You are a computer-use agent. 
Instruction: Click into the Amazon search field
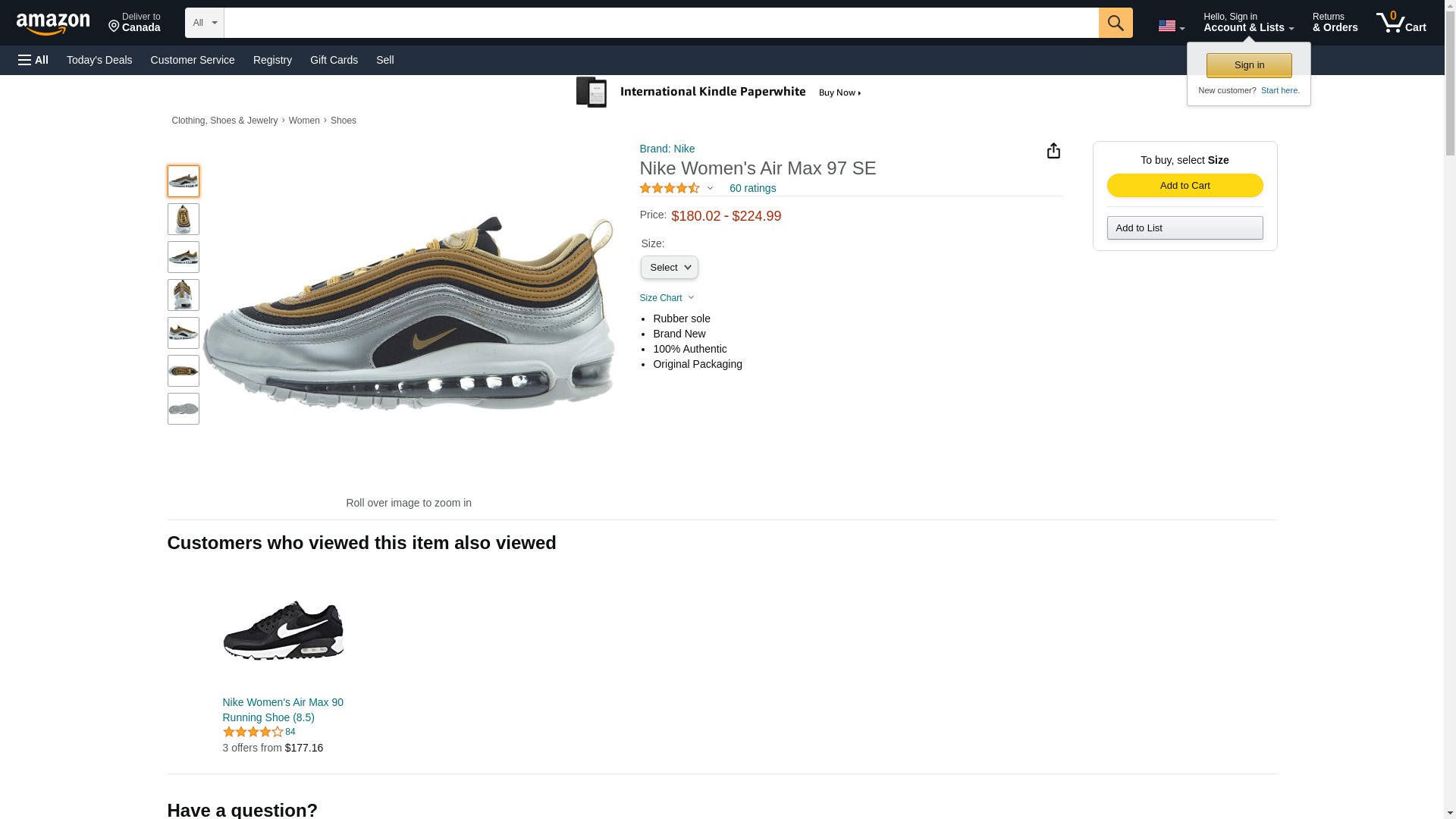[x=661, y=23]
